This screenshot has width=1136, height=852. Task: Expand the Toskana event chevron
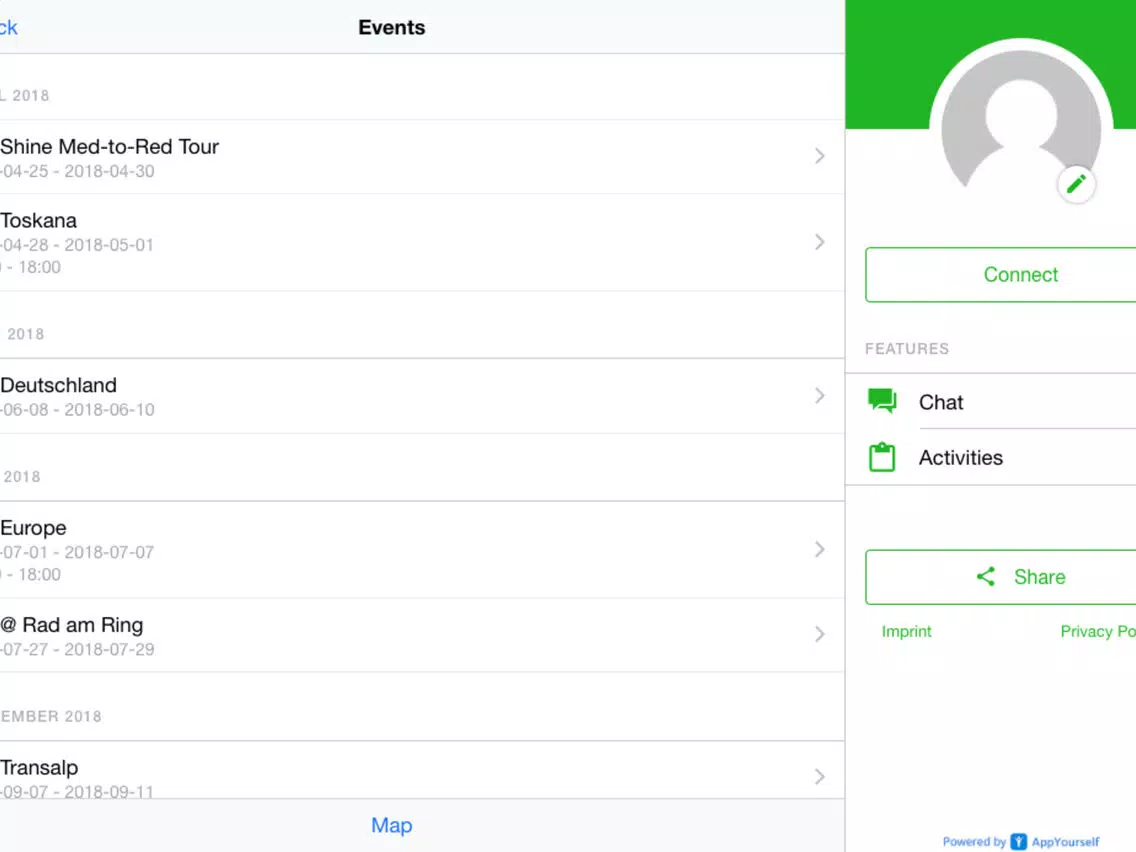click(819, 242)
